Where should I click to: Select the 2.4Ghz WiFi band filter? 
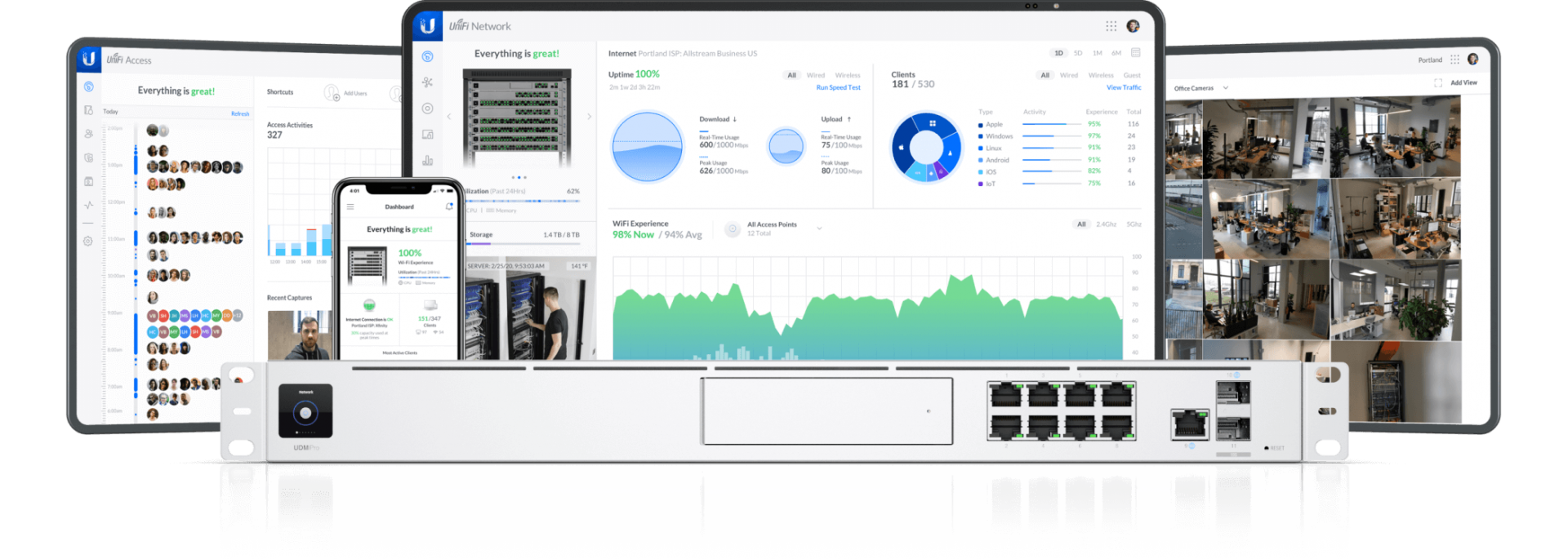pyautogui.click(x=1106, y=224)
